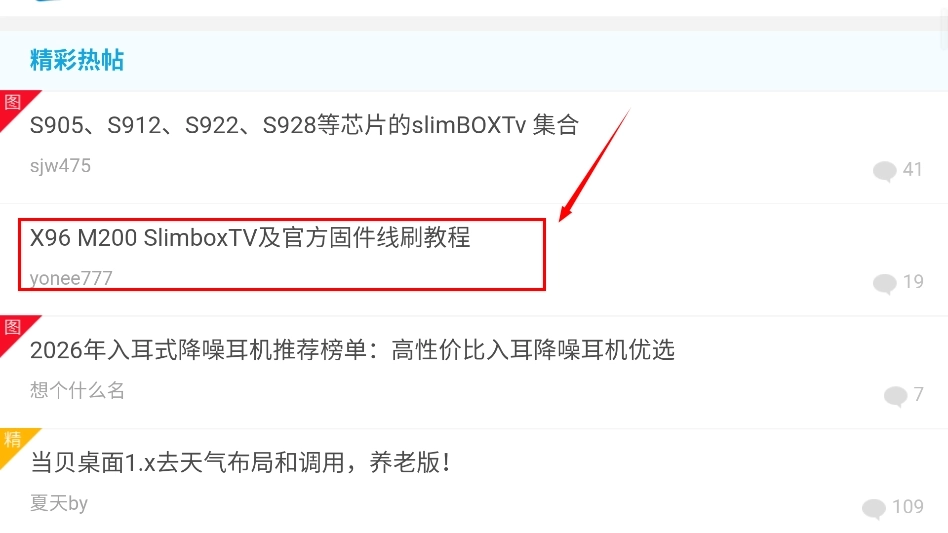Click the red 图 badge on slimBOXTv post
The height and width of the screenshot is (533, 948).
coord(13,103)
